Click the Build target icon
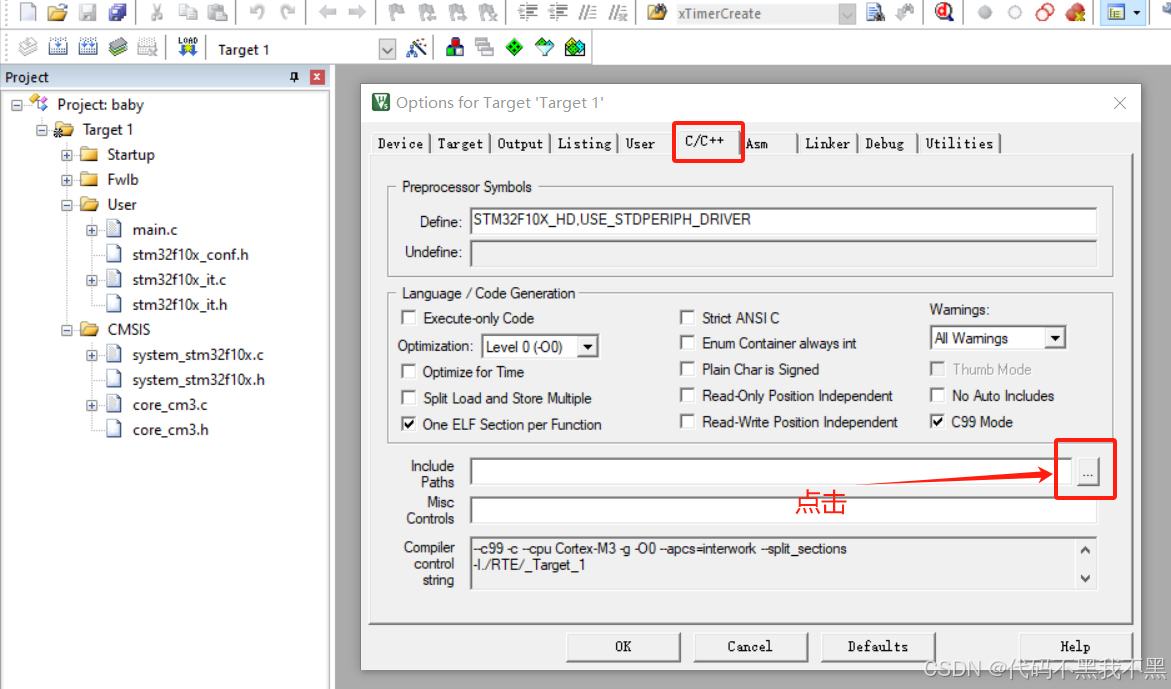This screenshot has height=689, width=1171. (58, 48)
